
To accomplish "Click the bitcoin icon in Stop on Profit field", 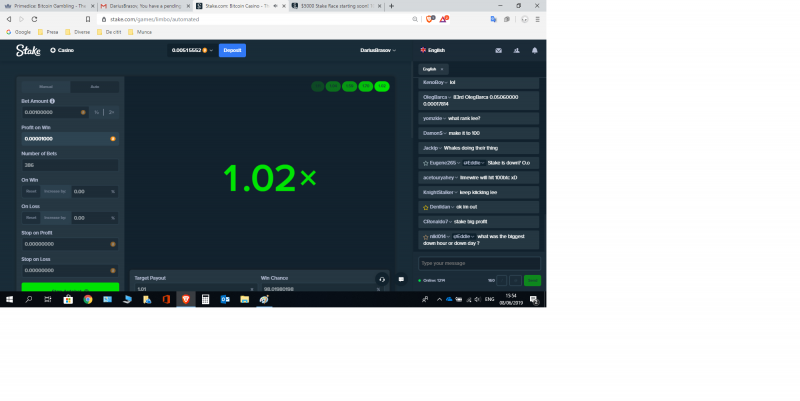I will [x=113, y=244].
